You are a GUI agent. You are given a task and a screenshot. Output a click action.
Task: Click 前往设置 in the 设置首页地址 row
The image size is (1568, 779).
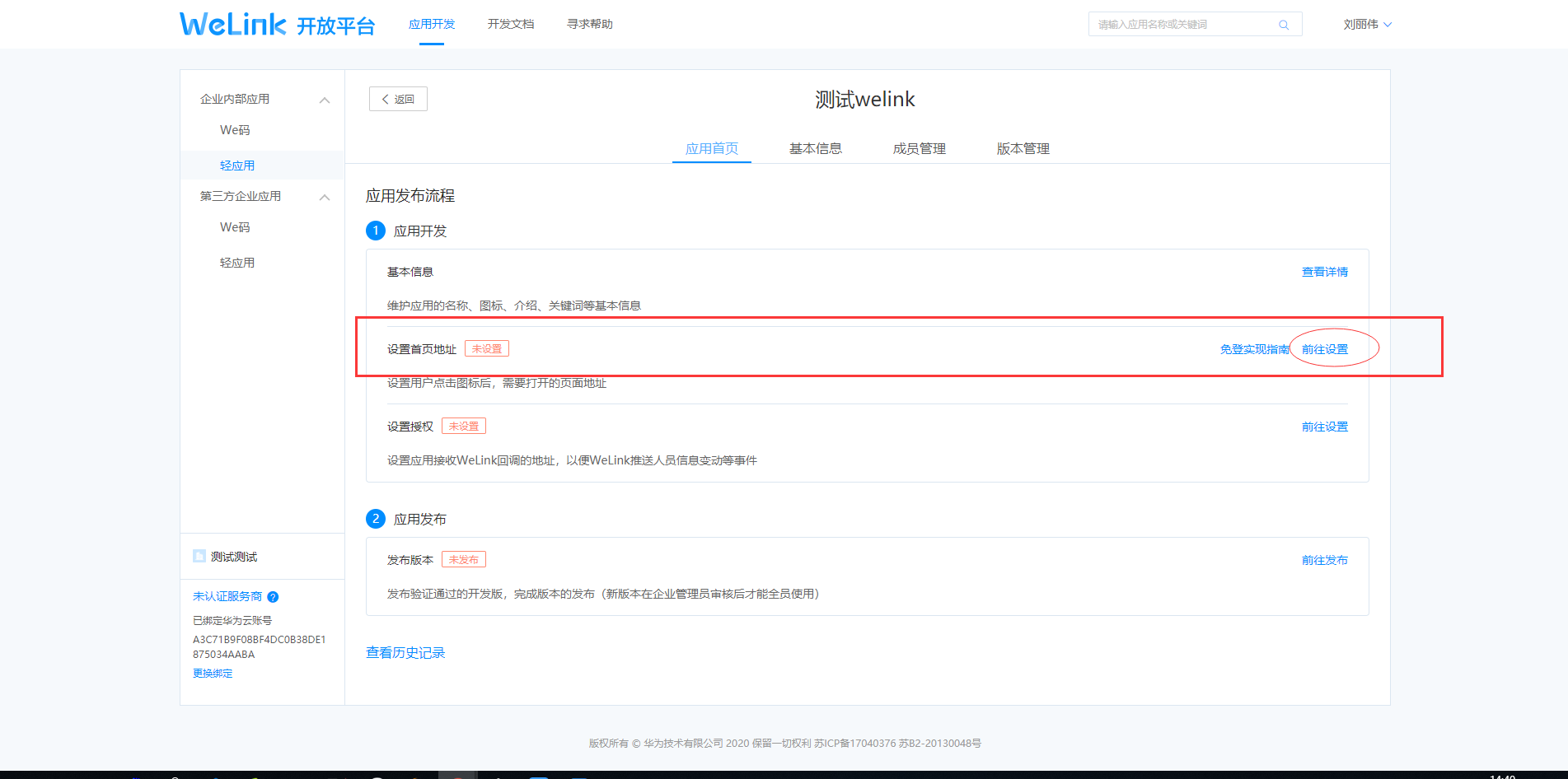point(1325,349)
